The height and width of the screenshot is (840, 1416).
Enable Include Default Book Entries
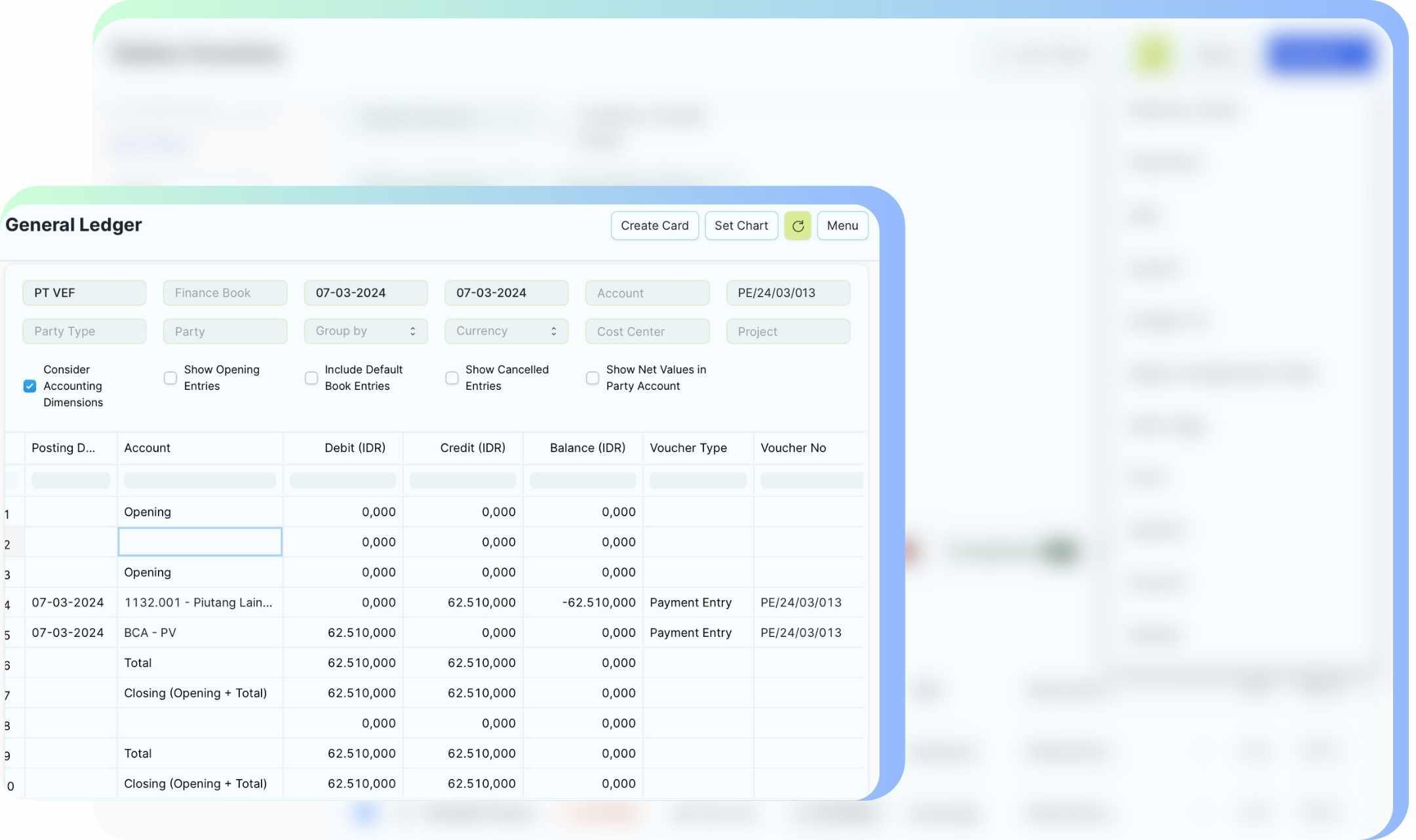coord(311,378)
